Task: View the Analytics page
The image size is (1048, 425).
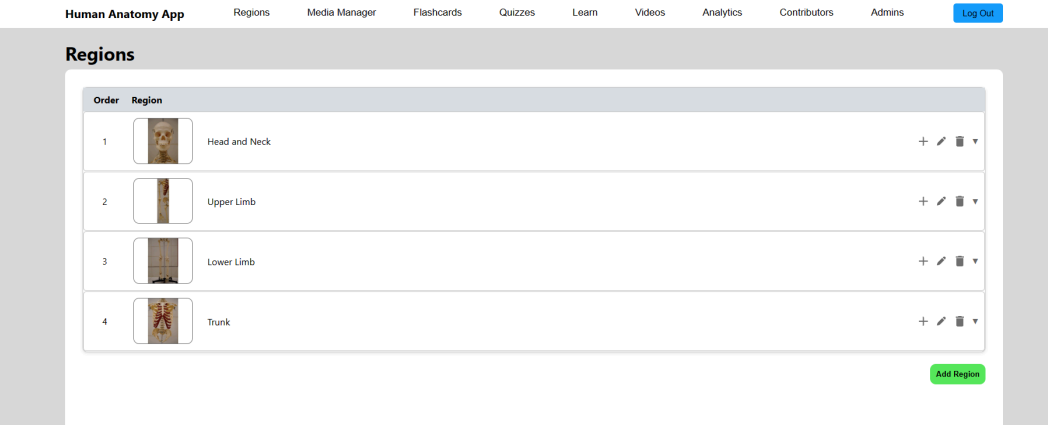Action: coord(722,13)
